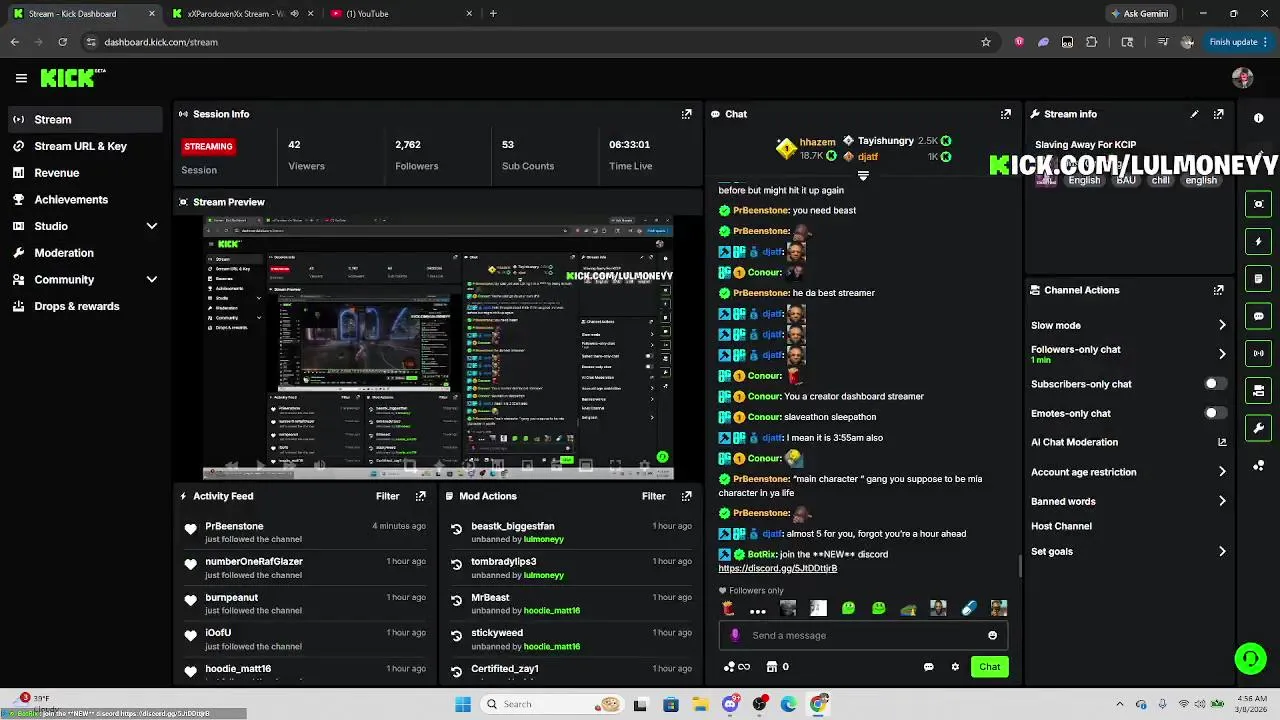Viewport: 1280px width, 720px height.
Task: Open Stream URL & Key page
Action: click(x=84, y=146)
